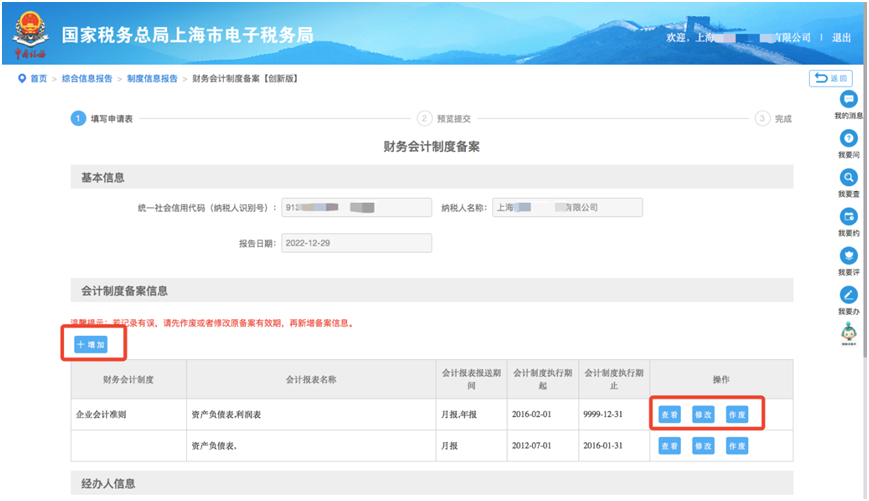This screenshot has width=869, height=501.
Task: Open the 我要查 search icon
Action: 848,178
